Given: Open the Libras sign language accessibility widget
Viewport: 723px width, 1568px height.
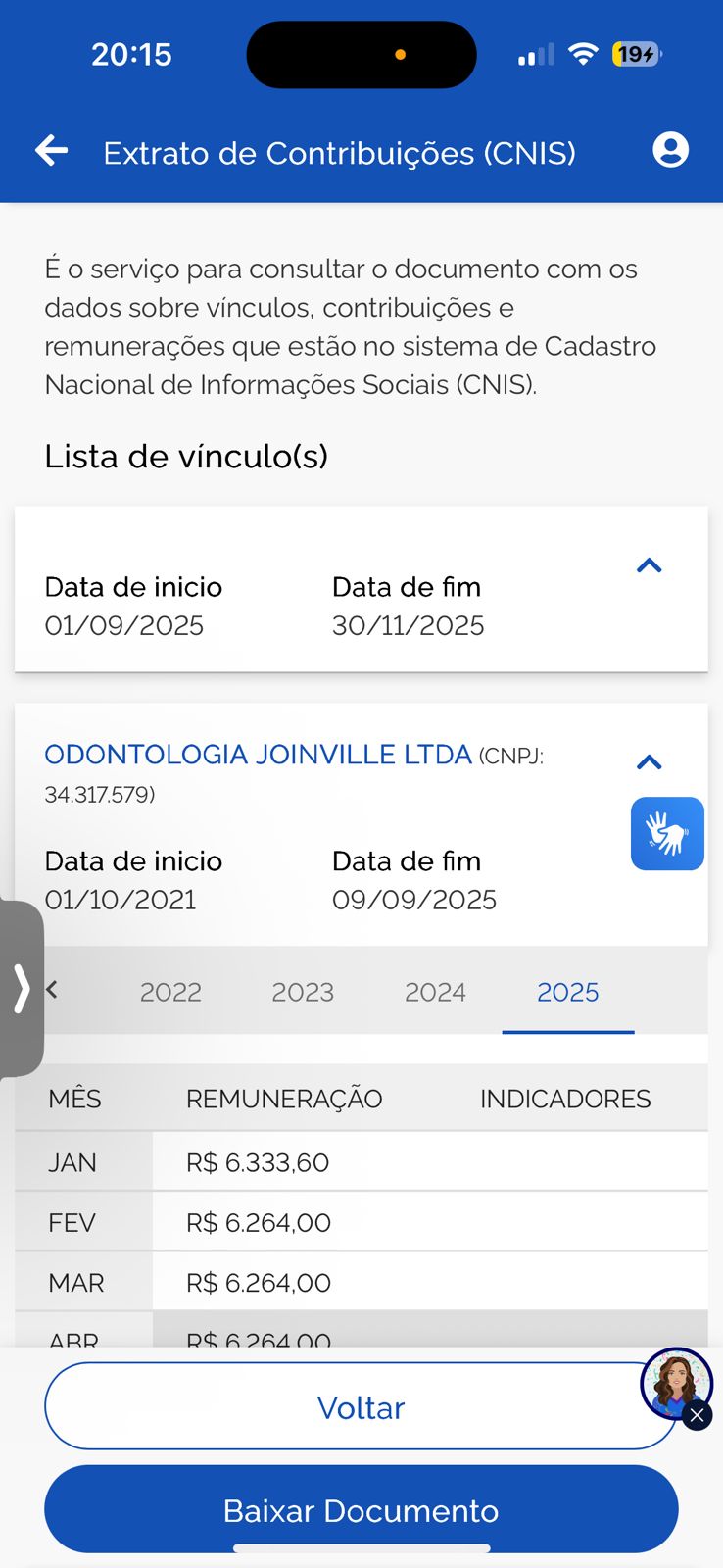Looking at the screenshot, I should point(667,834).
